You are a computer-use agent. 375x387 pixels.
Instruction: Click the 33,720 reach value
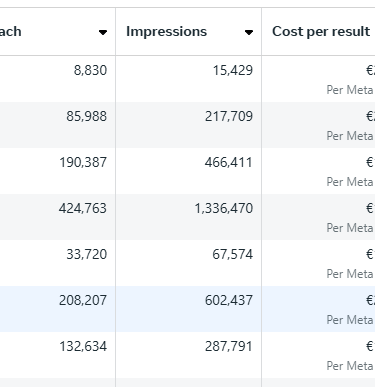(87, 254)
